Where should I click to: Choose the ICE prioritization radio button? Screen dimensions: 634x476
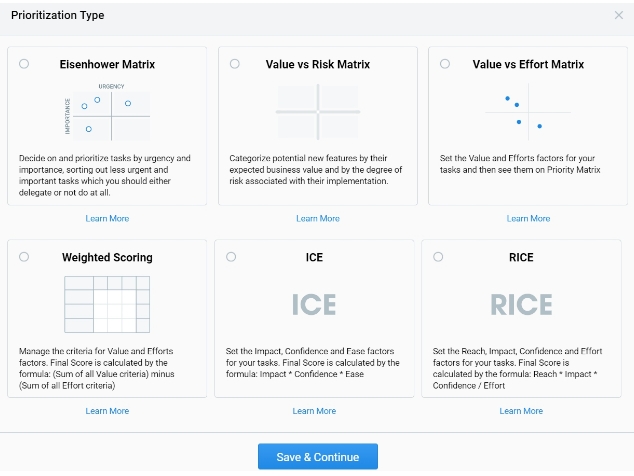231,257
